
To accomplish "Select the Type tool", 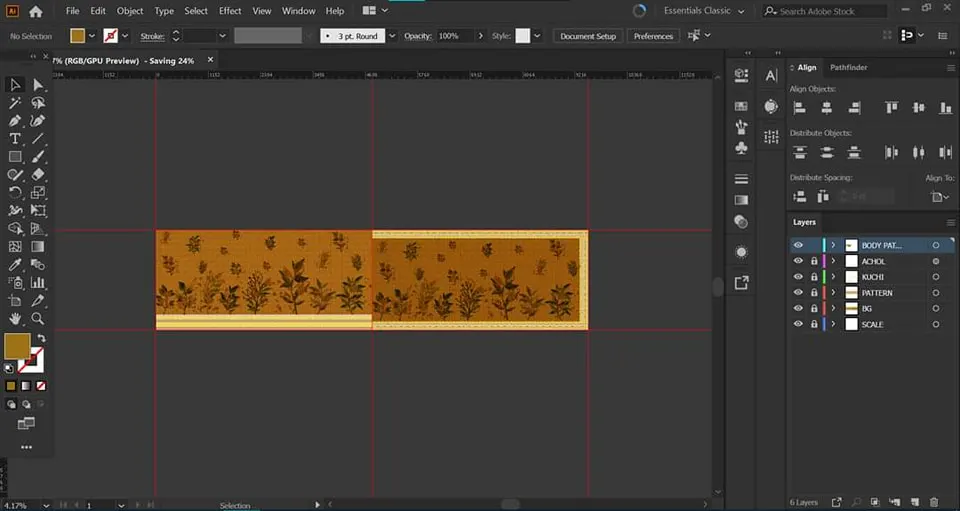I will click(15, 138).
